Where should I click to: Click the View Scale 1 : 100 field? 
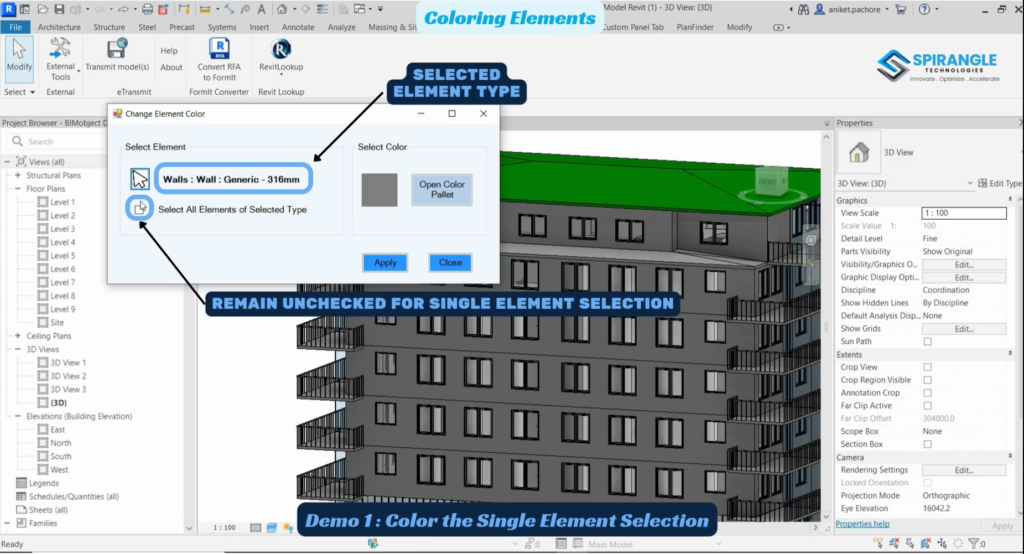964,213
